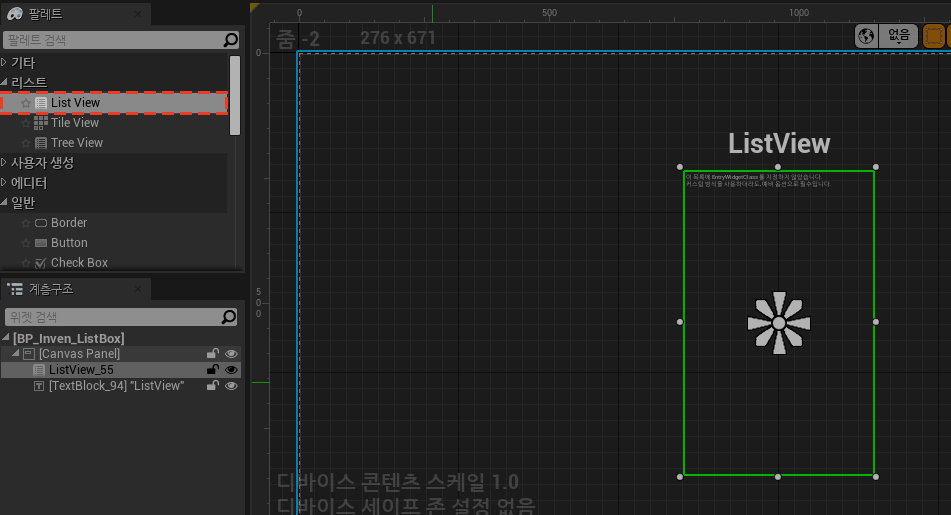Image resolution: width=951 pixels, height=515 pixels.
Task: Click the palette search magnifier icon
Action: pos(230,40)
